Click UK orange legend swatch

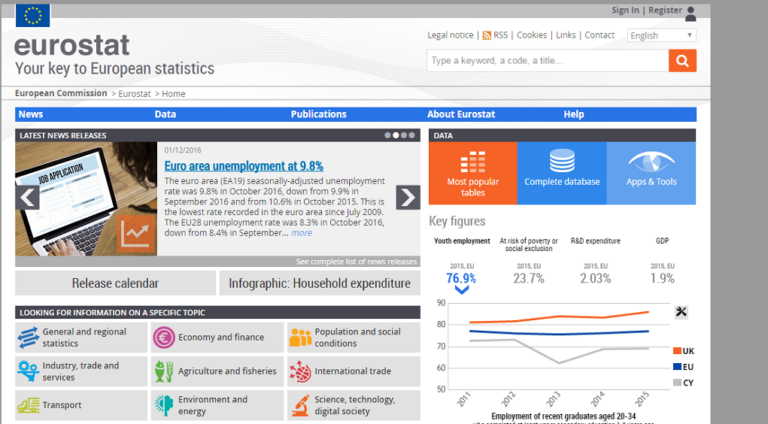pos(677,351)
